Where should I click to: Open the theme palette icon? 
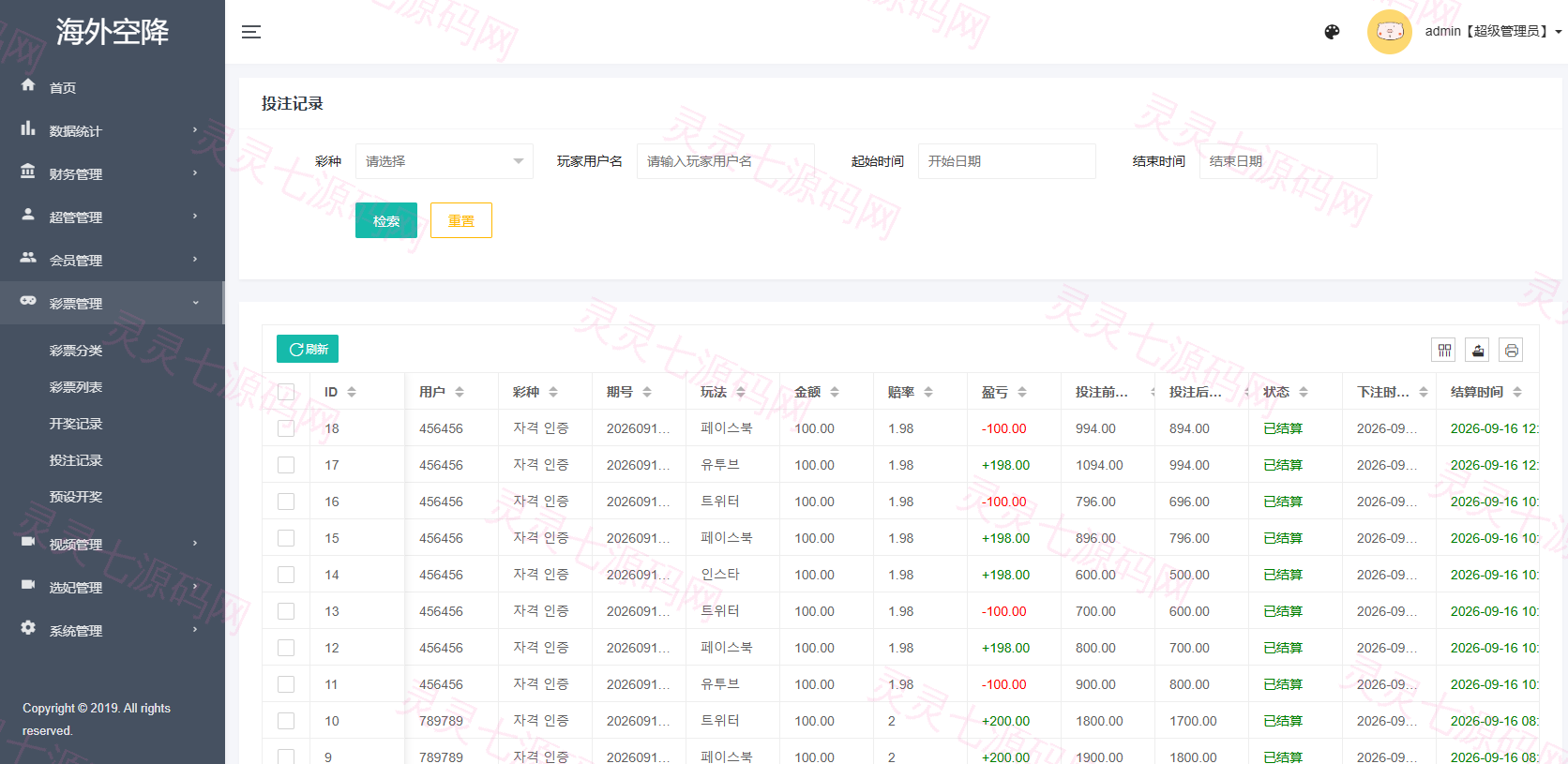[x=1332, y=32]
